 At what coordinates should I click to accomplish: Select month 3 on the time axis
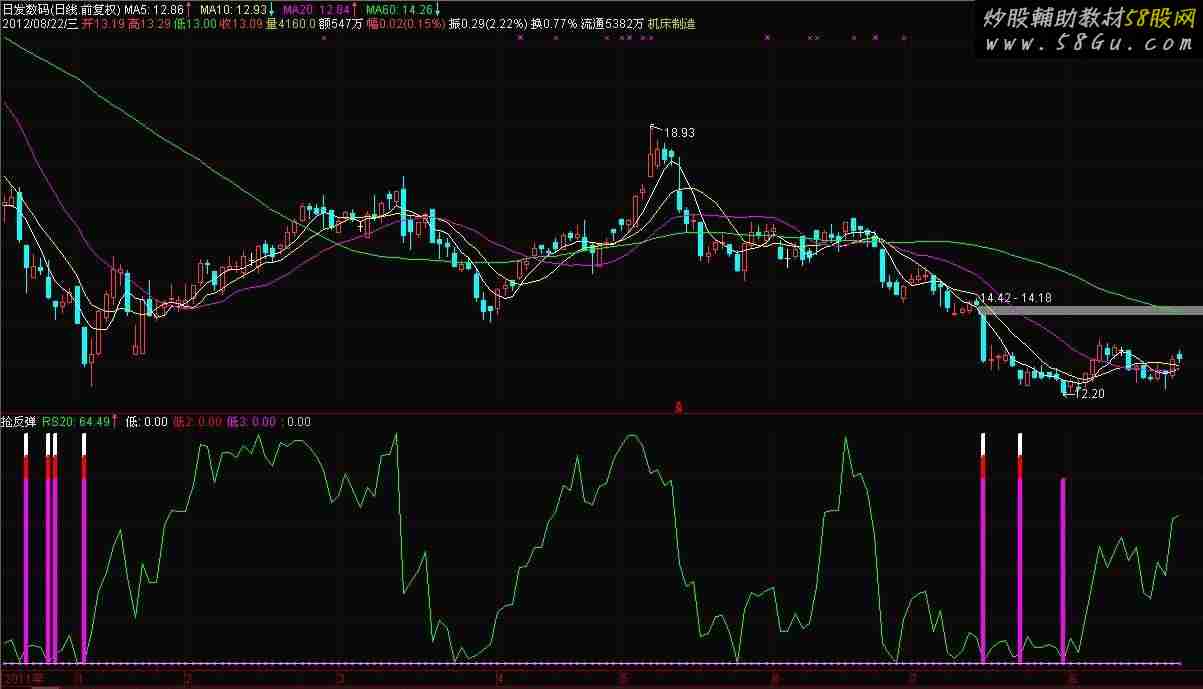340,678
